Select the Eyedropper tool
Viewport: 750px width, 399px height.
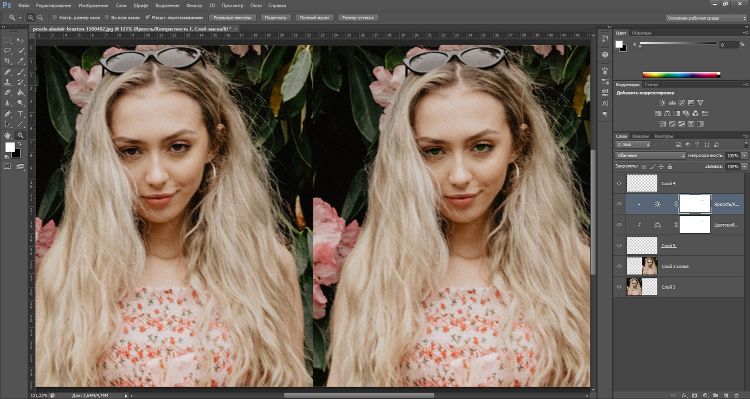(20, 61)
